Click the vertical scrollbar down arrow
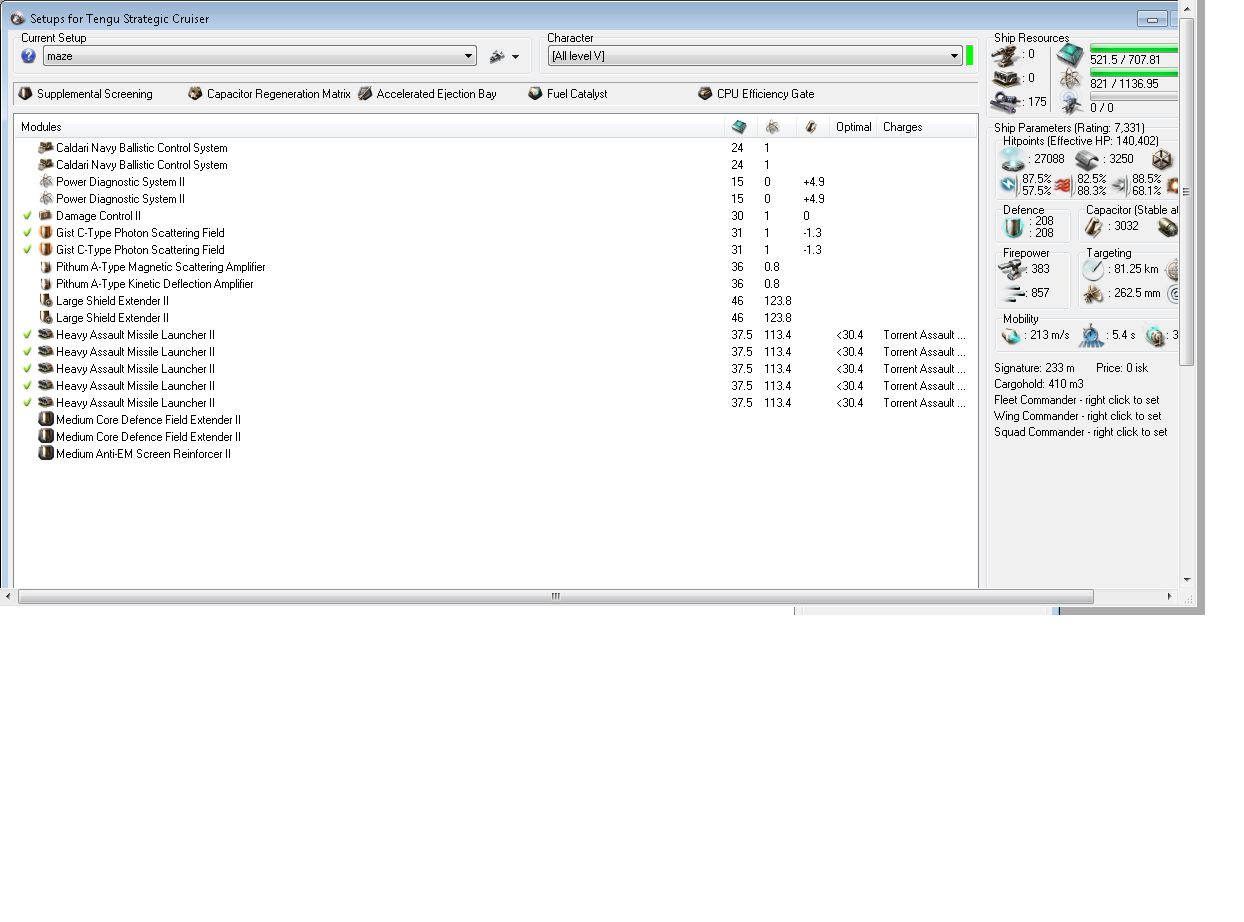 tap(1187, 579)
